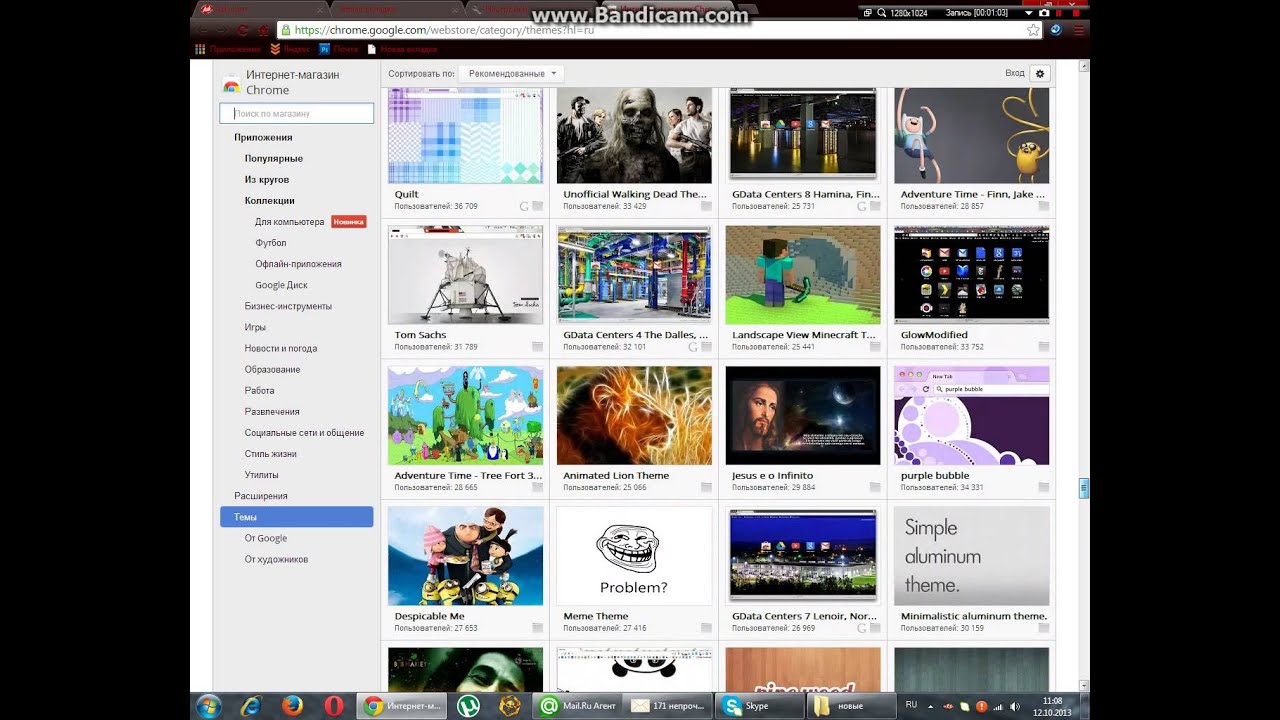
Task: Open the 'Развлечения' category
Action: point(272,411)
